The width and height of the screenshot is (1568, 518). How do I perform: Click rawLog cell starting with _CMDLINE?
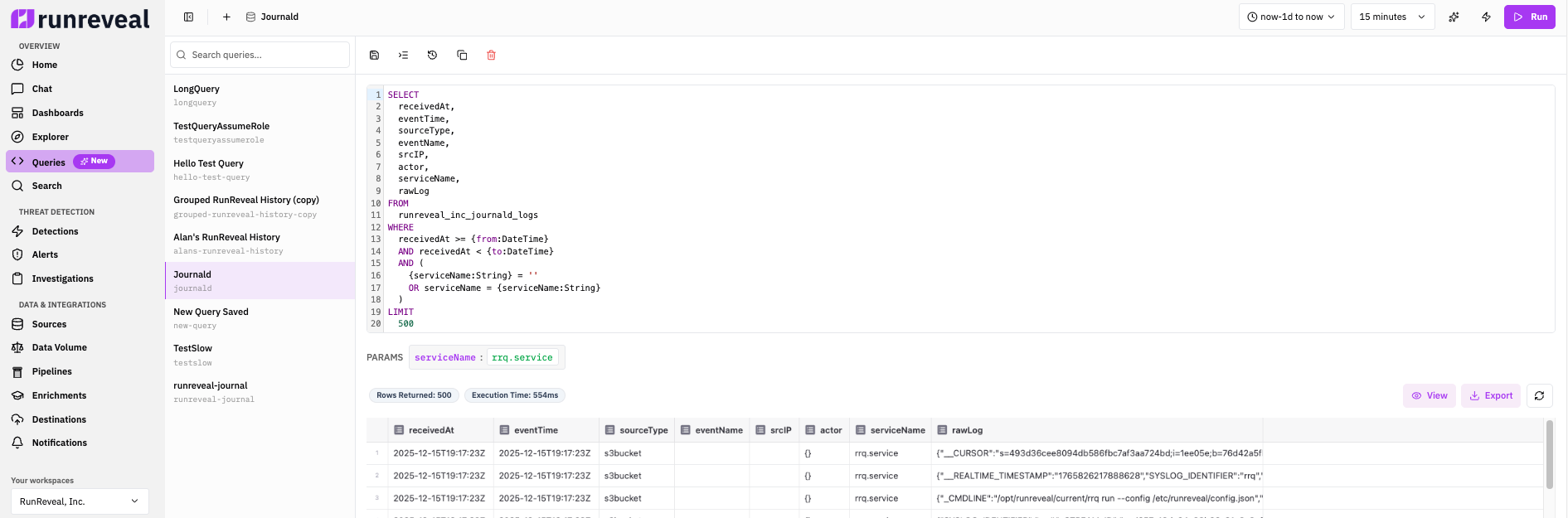tap(1097, 498)
